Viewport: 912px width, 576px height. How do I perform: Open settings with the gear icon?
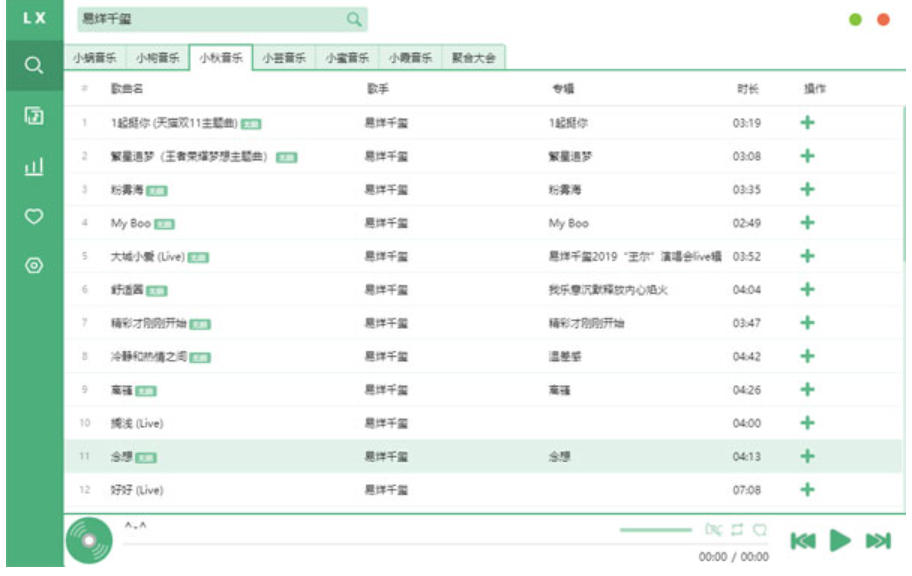[31, 265]
